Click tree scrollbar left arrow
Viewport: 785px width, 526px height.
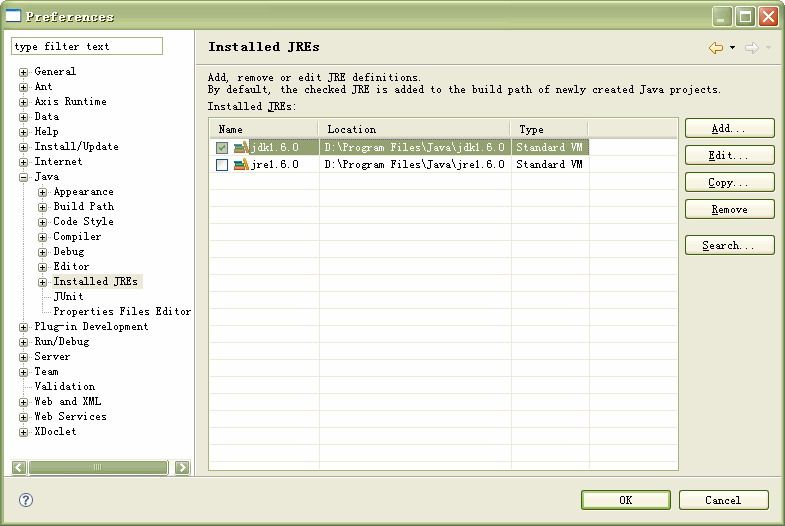point(19,467)
